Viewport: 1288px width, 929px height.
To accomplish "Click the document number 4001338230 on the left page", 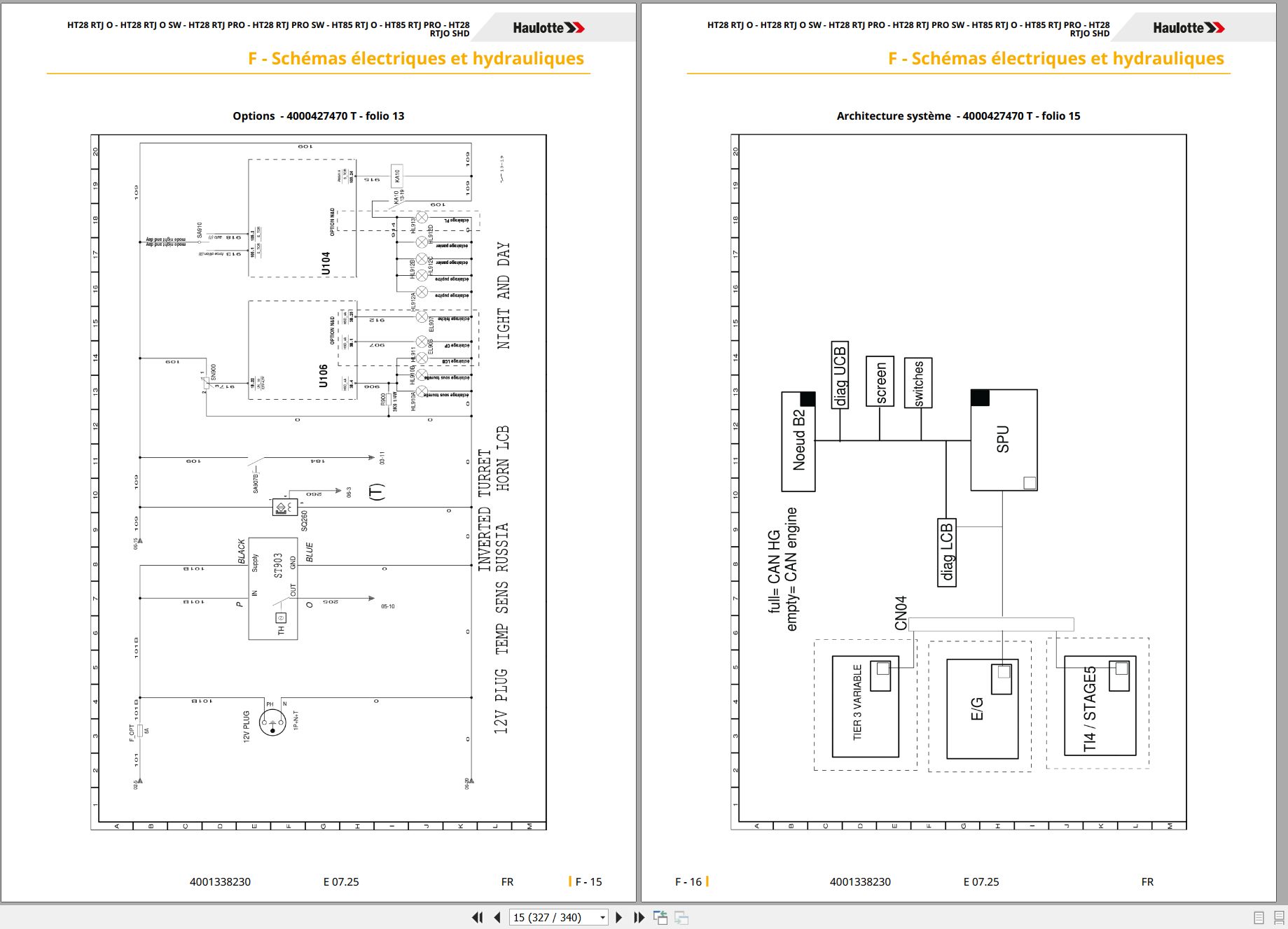I will [220, 882].
